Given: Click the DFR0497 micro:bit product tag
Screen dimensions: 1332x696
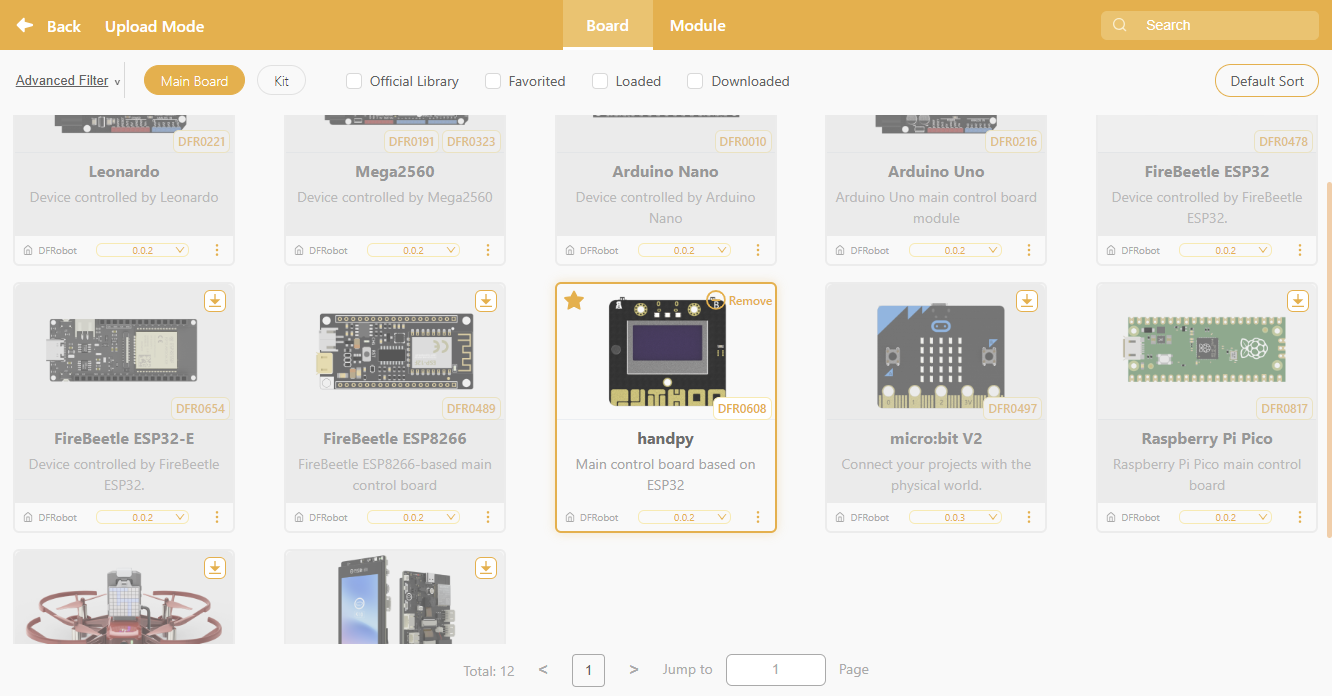Looking at the screenshot, I should pos(1013,408).
